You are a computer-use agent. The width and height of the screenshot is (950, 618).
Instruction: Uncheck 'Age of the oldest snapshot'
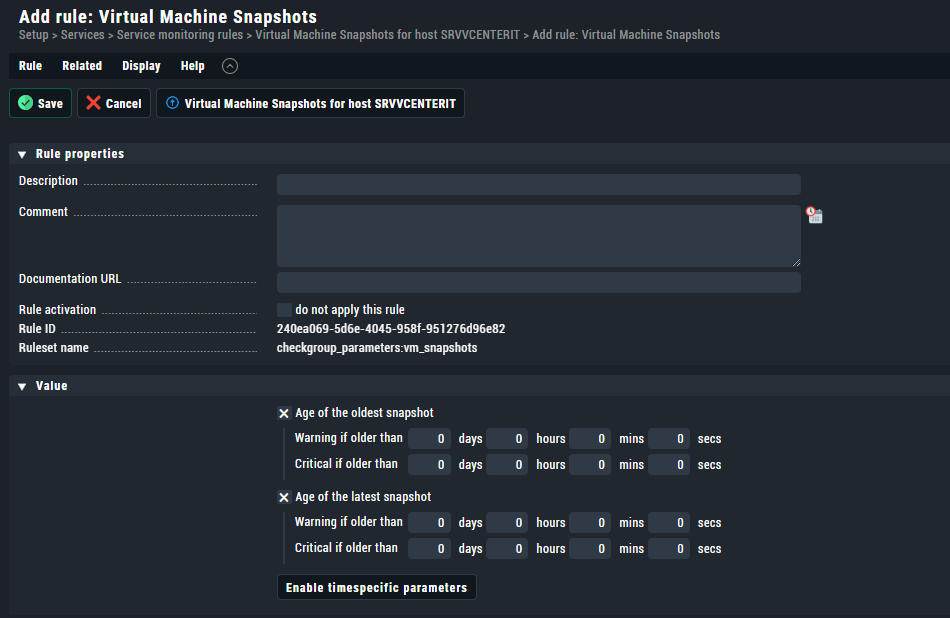(x=284, y=413)
